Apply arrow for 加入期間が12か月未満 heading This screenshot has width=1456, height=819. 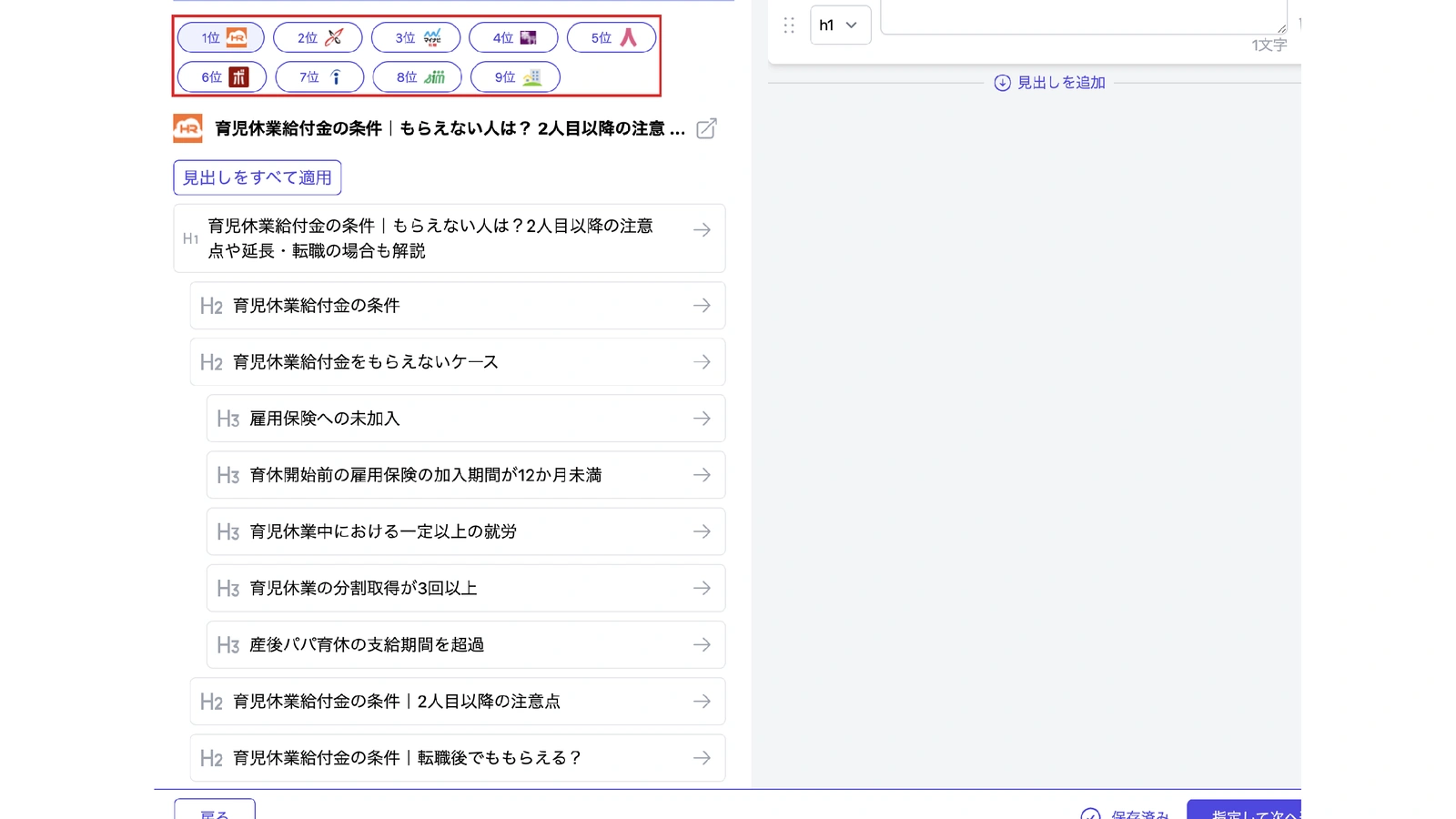[x=702, y=475]
